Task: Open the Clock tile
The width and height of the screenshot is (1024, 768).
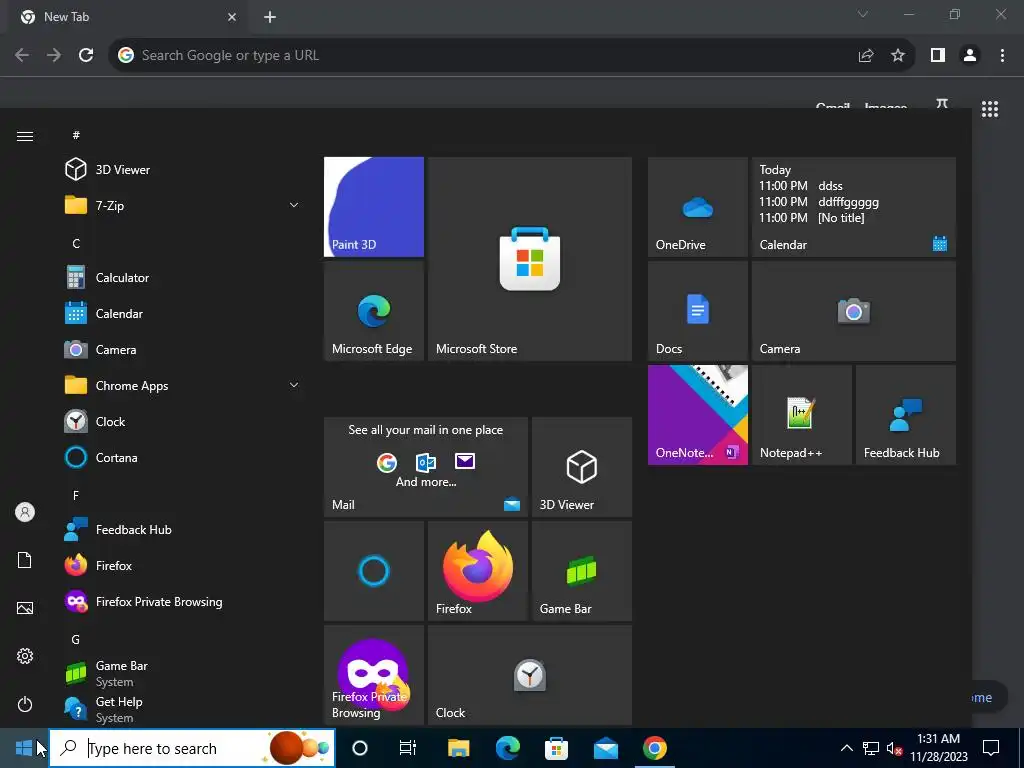Action: [x=530, y=675]
